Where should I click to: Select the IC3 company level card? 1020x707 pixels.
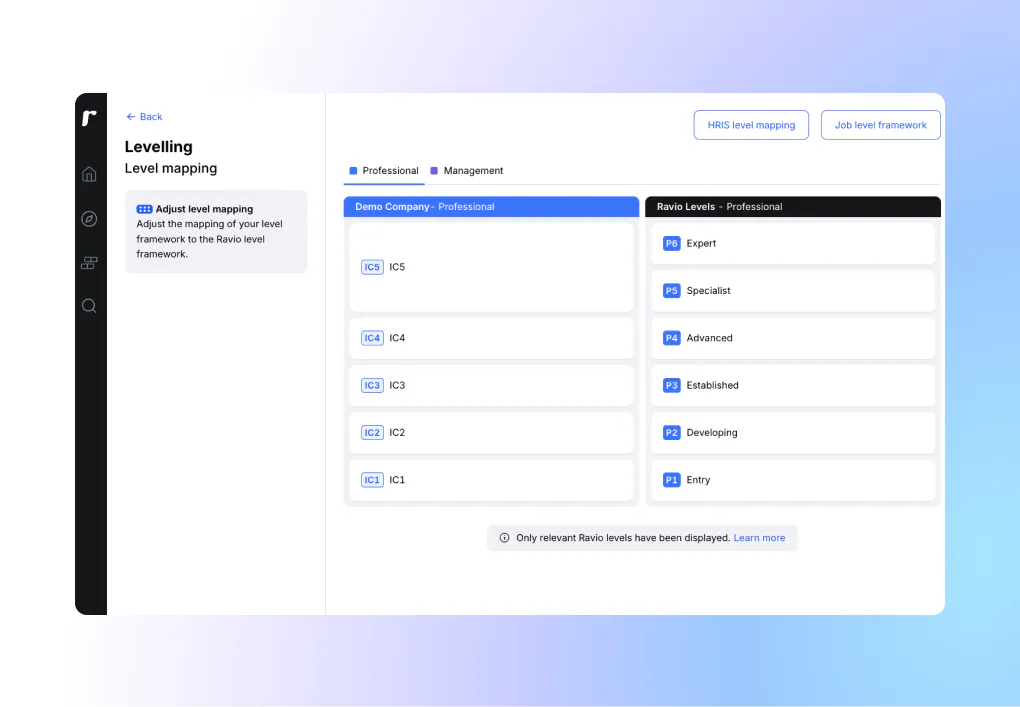[x=491, y=385]
